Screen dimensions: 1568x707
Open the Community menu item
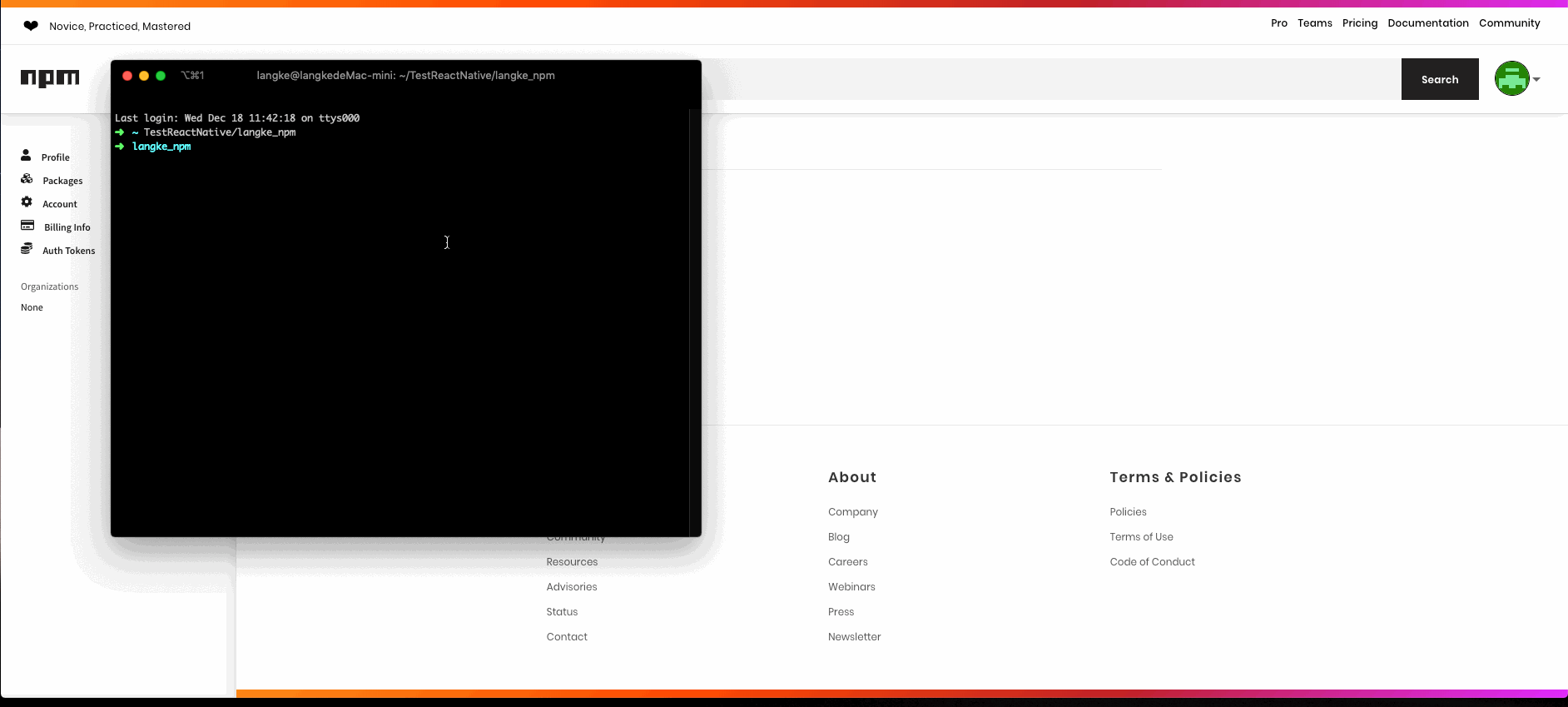[1510, 23]
